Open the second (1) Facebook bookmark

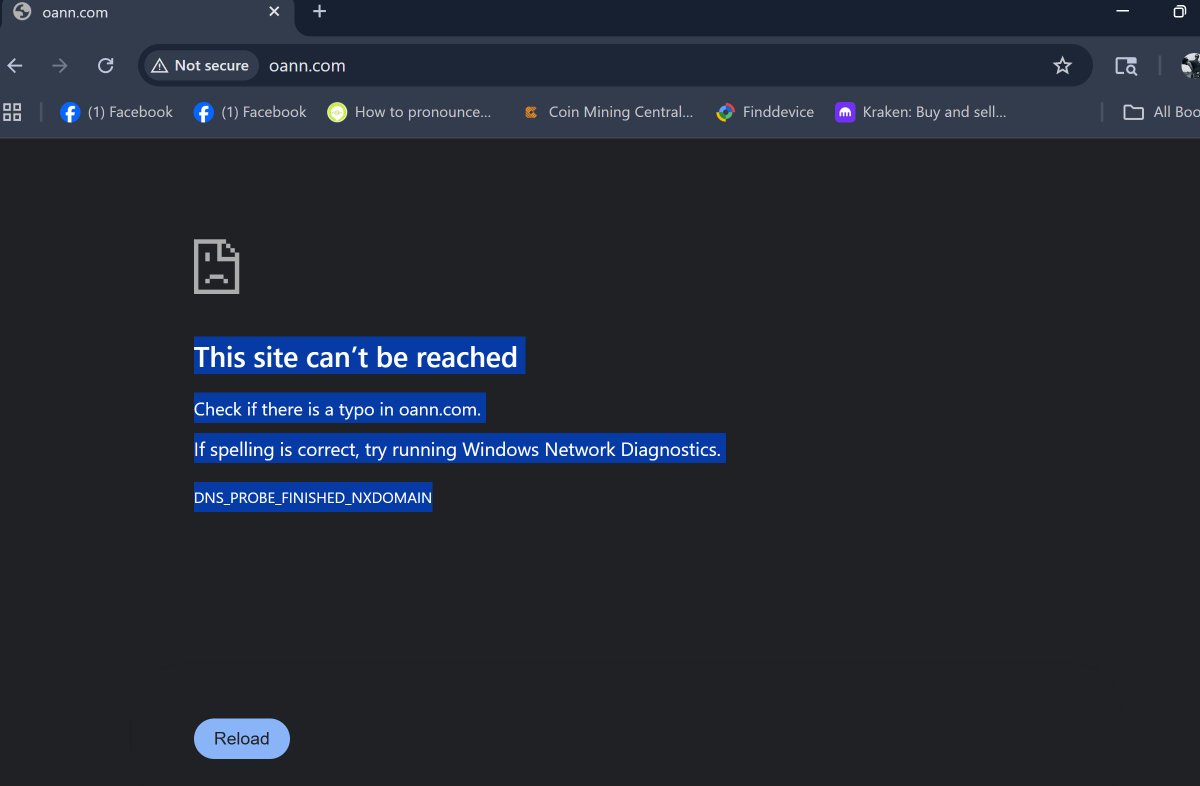point(250,112)
